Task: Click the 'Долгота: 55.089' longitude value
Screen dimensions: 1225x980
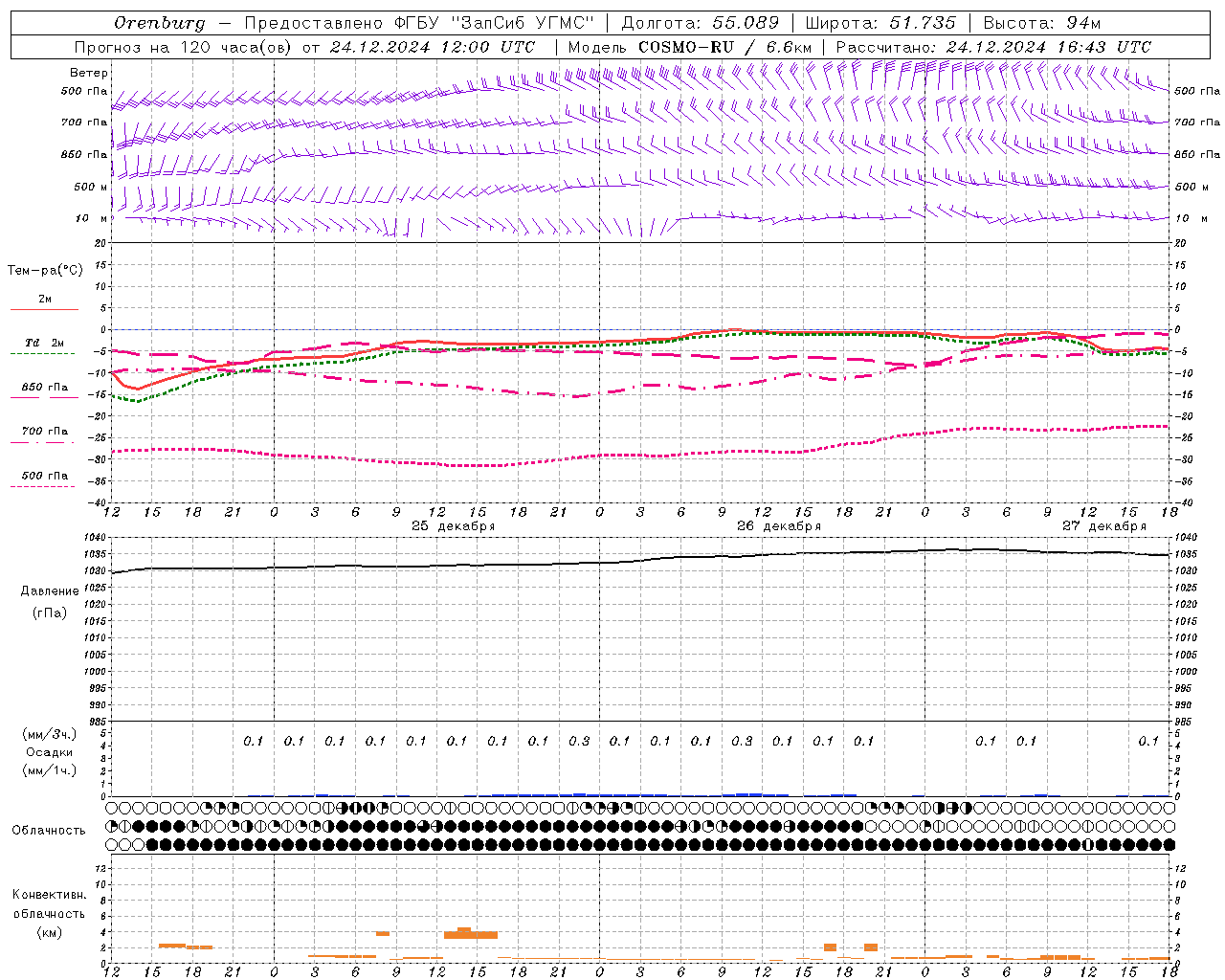Action: [700, 23]
